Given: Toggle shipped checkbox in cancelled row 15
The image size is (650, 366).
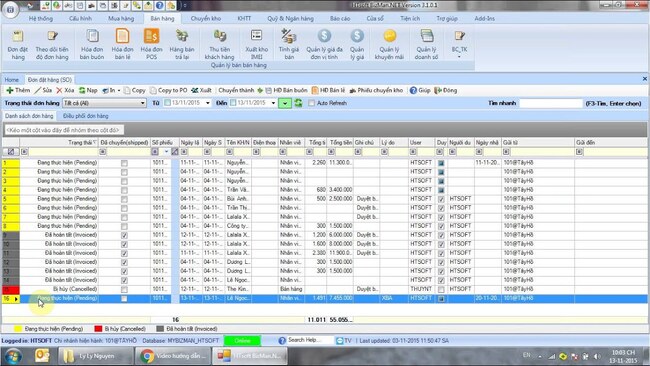Looking at the screenshot, I should tap(124, 290).
